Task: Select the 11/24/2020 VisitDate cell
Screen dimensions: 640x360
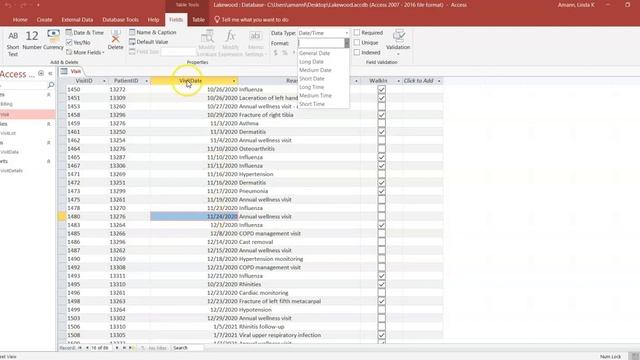Action: point(194,216)
